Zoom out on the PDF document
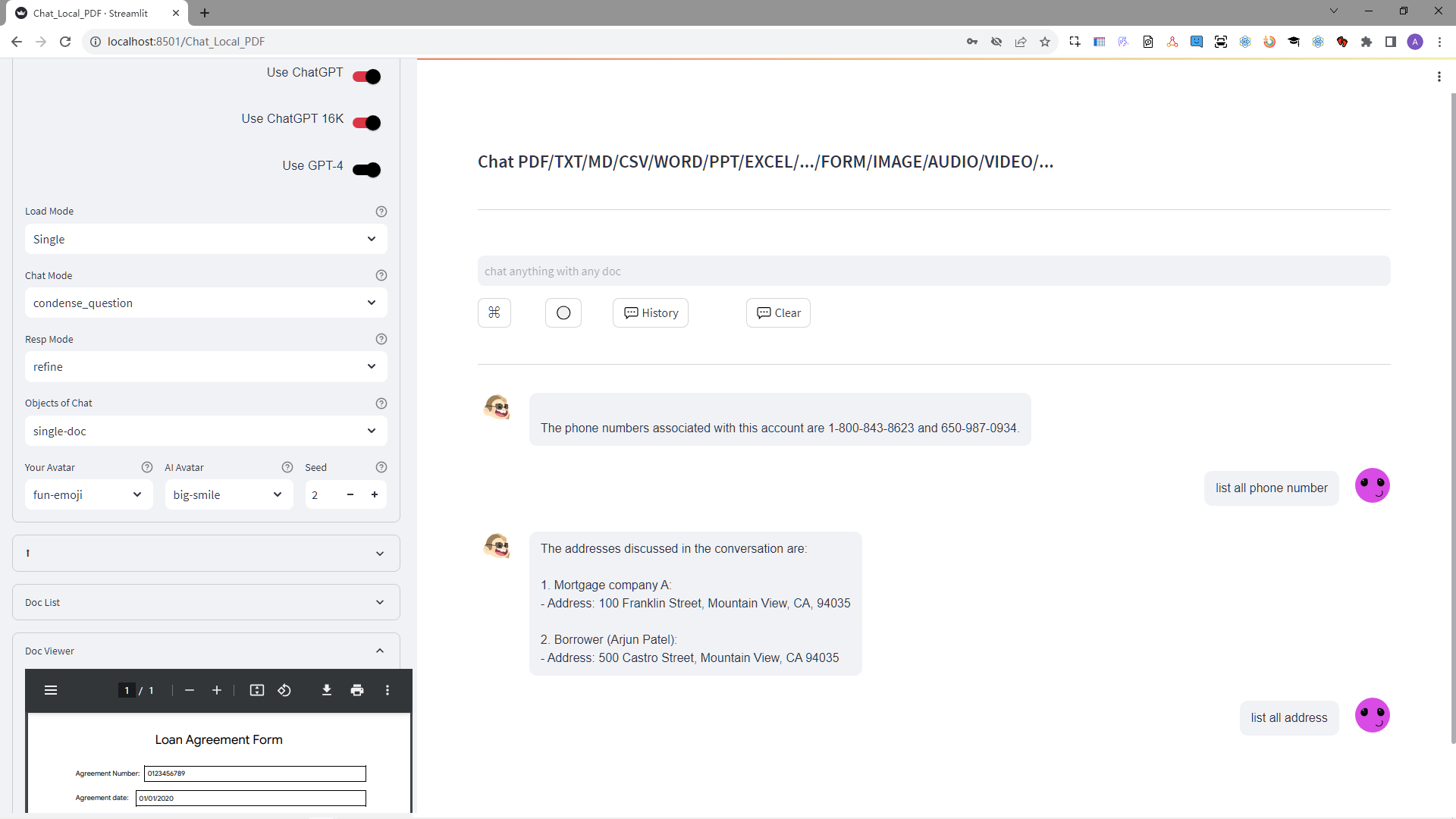Screen dimensions: 1456x819 [189, 690]
